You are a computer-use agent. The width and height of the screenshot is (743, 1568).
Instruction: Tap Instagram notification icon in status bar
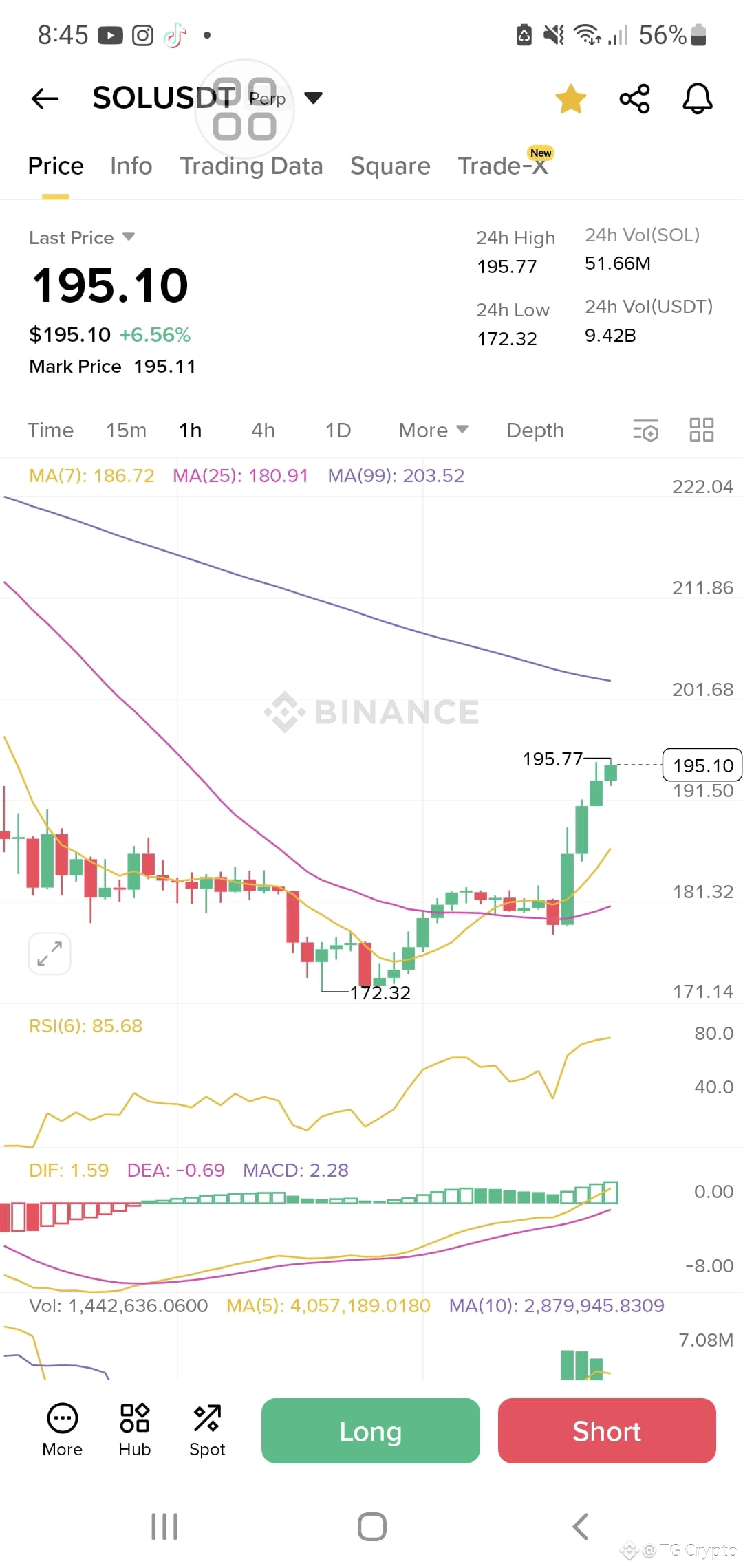point(142,35)
